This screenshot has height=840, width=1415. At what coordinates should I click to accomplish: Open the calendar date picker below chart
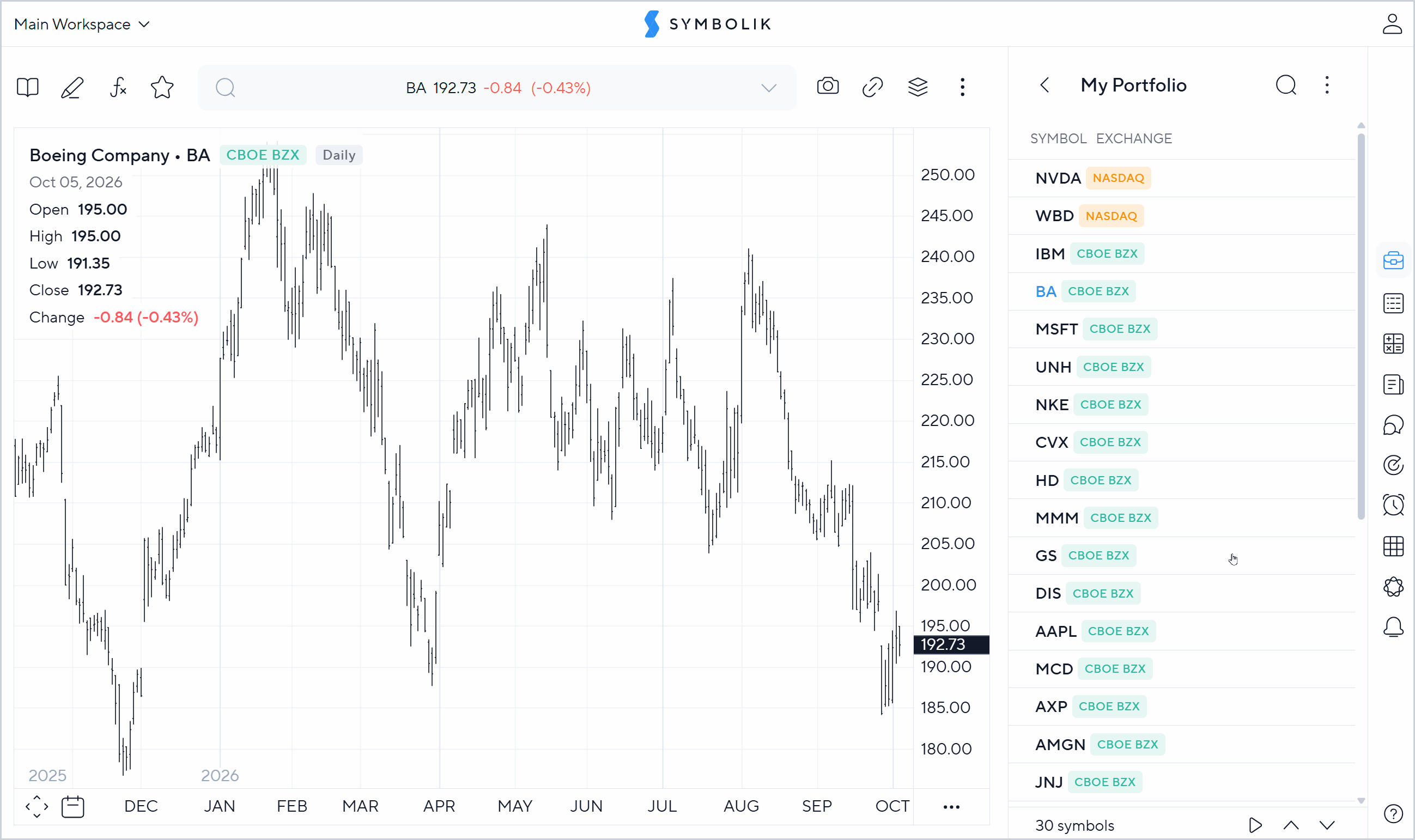[x=72, y=807]
